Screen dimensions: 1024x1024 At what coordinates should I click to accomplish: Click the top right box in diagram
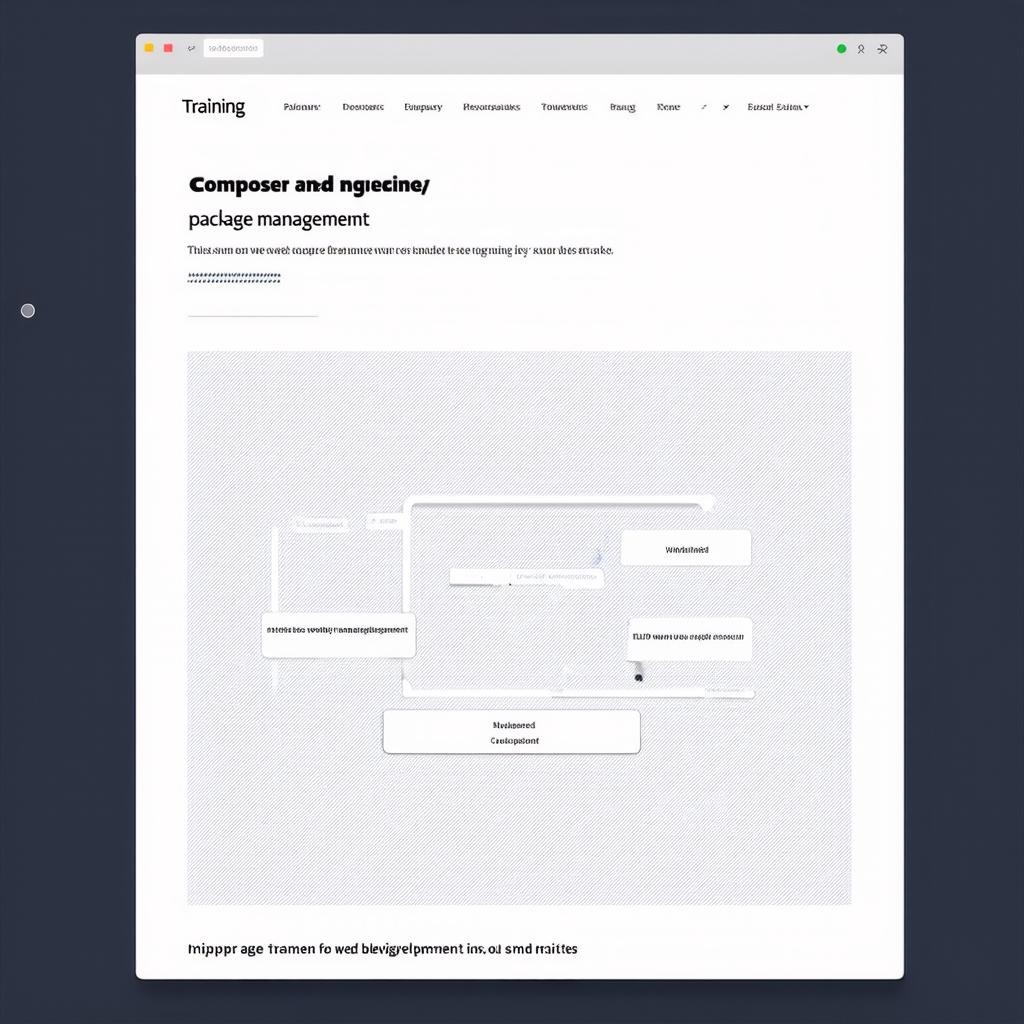pyautogui.click(x=686, y=549)
